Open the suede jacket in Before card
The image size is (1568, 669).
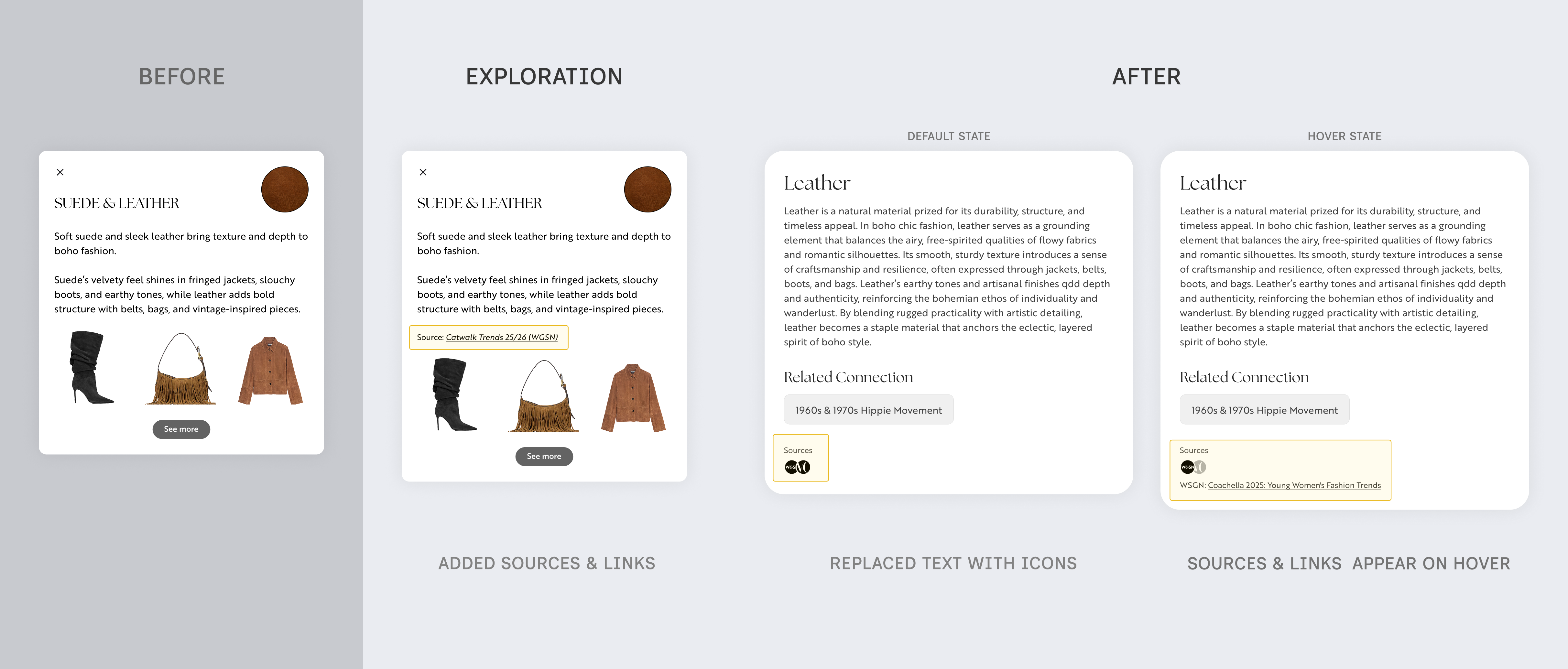coord(270,370)
